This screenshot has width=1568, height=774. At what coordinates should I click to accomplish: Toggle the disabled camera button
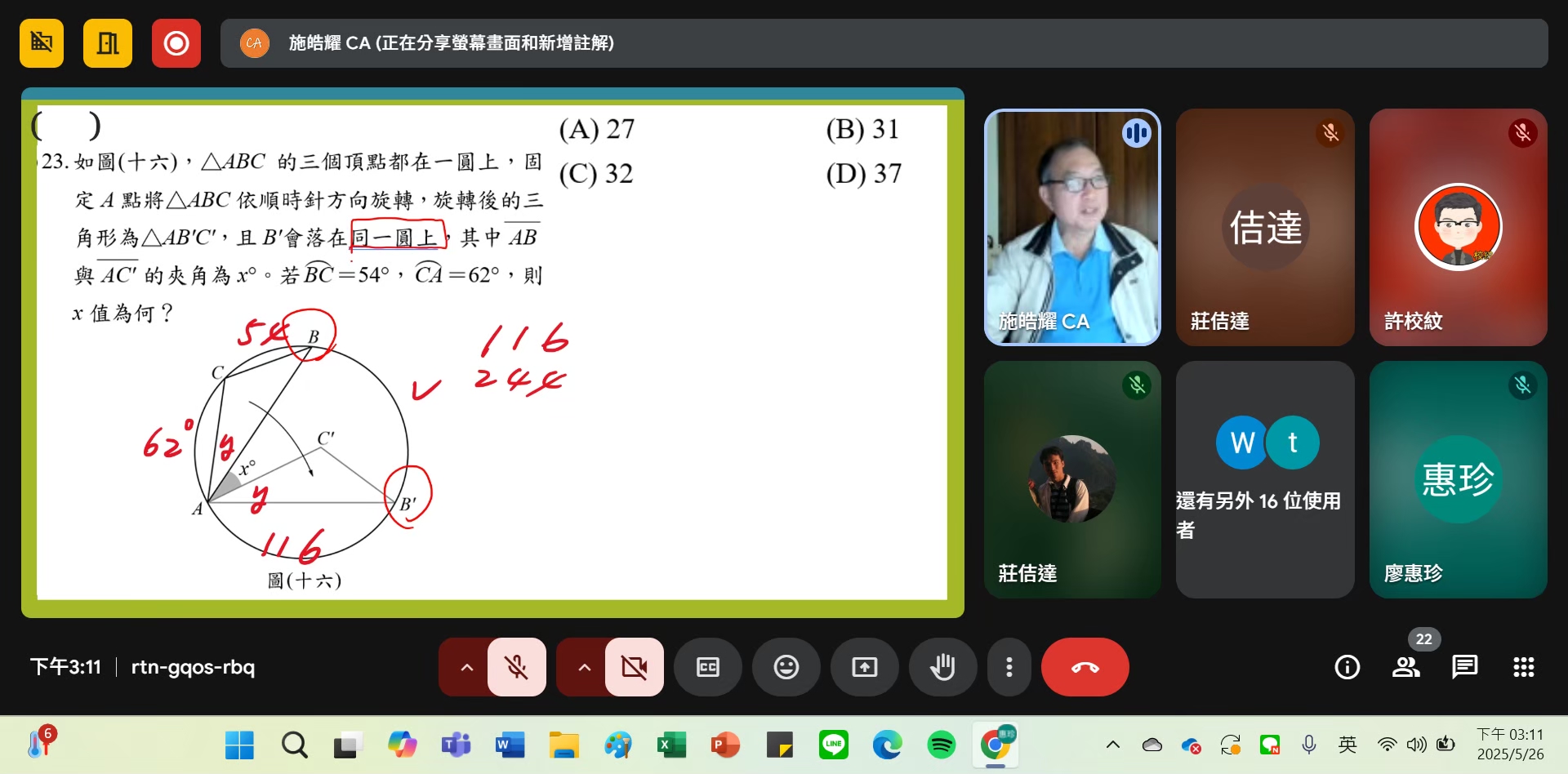tap(634, 667)
